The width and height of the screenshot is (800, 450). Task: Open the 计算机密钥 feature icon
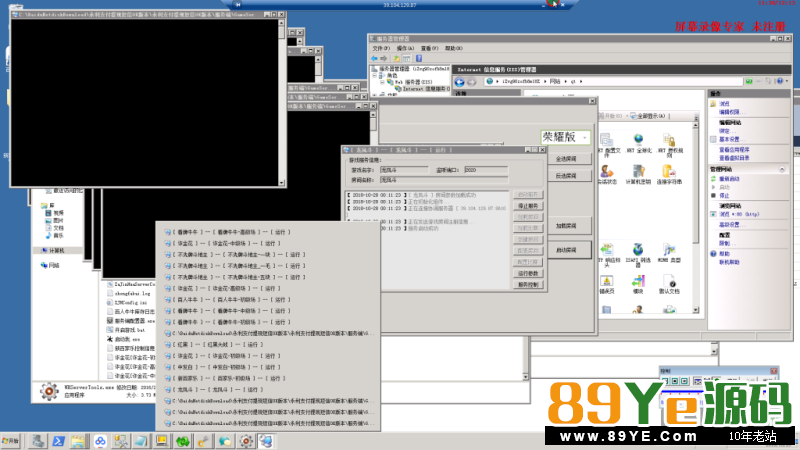point(638,174)
